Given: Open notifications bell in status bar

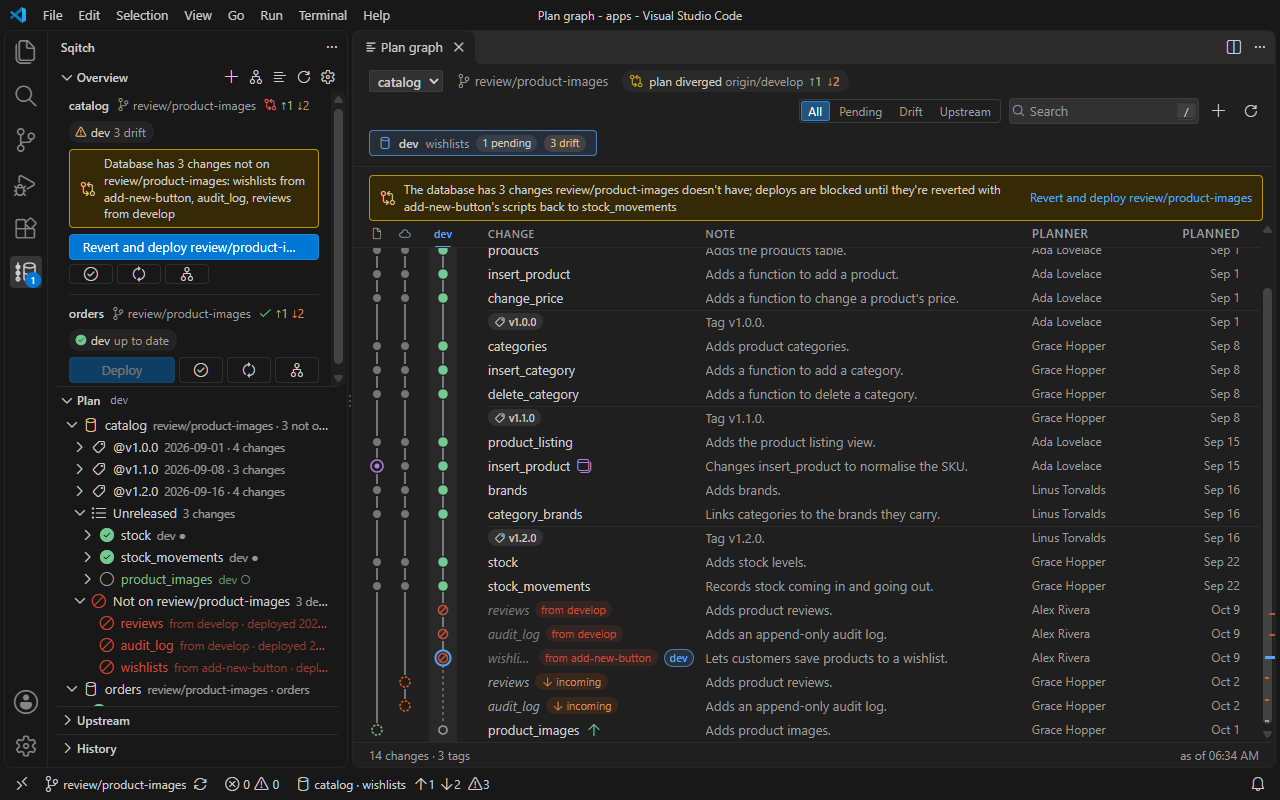Looking at the screenshot, I should tap(1258, 784).
